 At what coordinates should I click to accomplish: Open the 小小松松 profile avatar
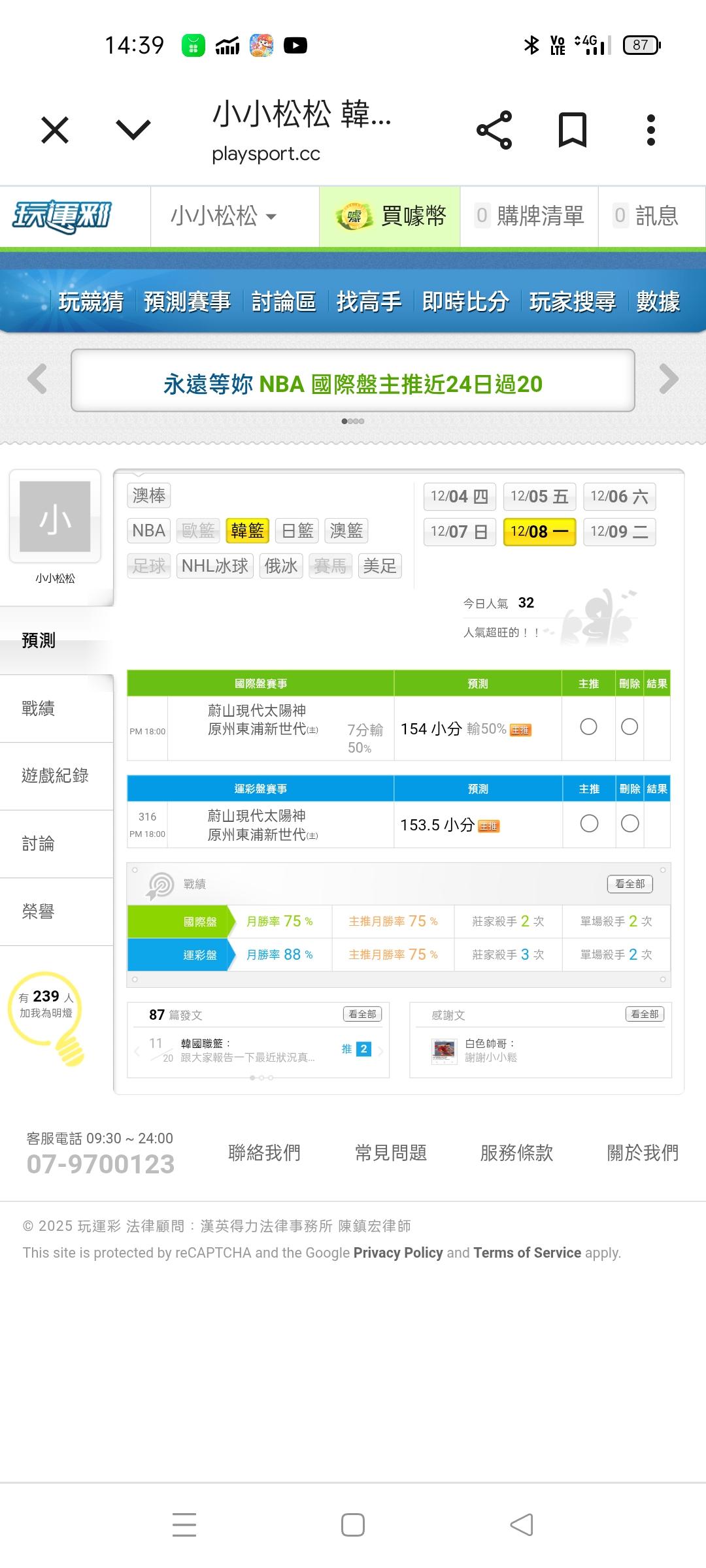tap(55, 517)
